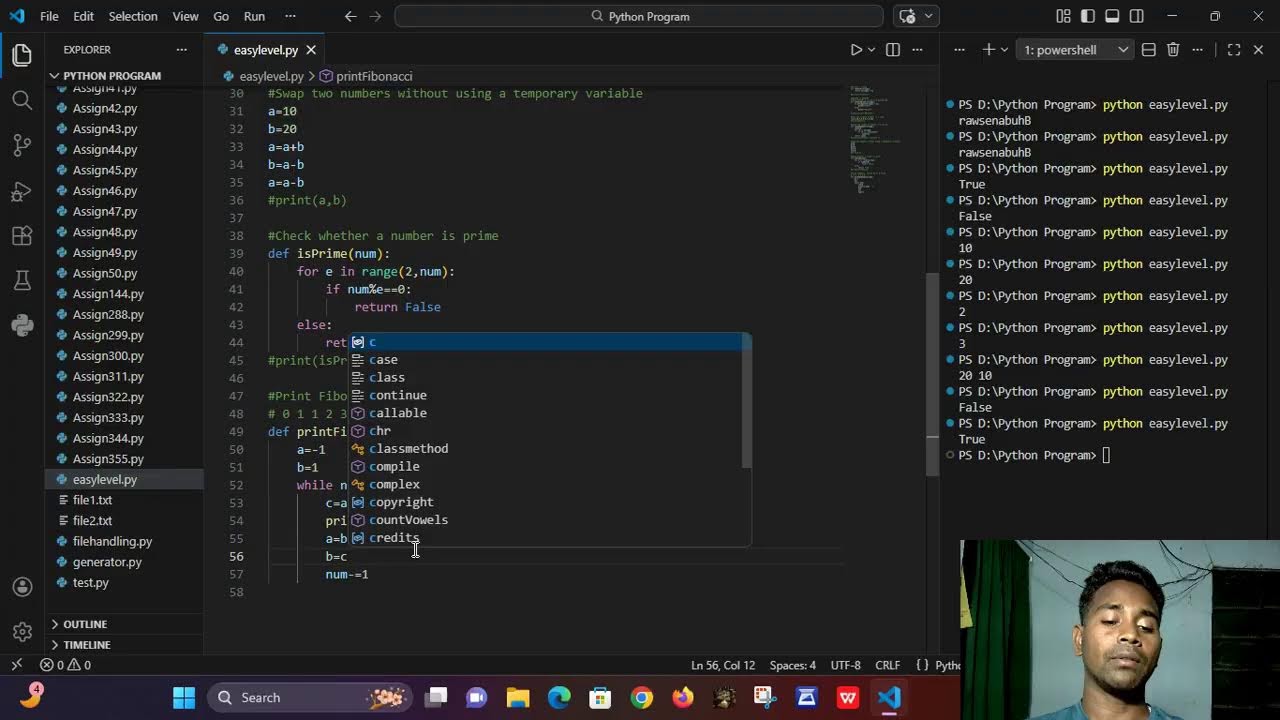
Task: Open the Selection menu
Action: coord(133,16)
